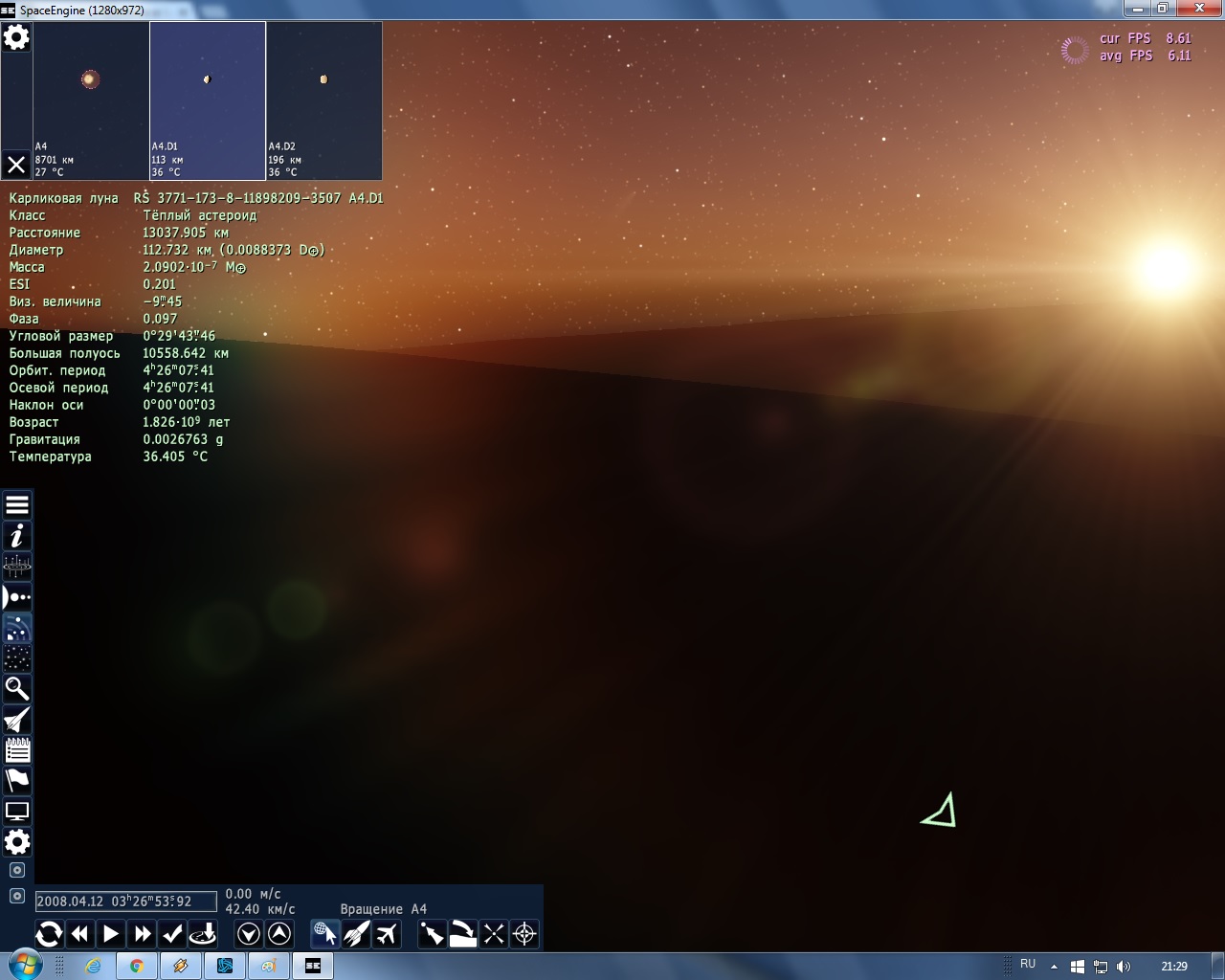Open the Windows Start menu
Image resolution: width=1225 pixels, height=980 pixels.
click(x=25, y=965)
